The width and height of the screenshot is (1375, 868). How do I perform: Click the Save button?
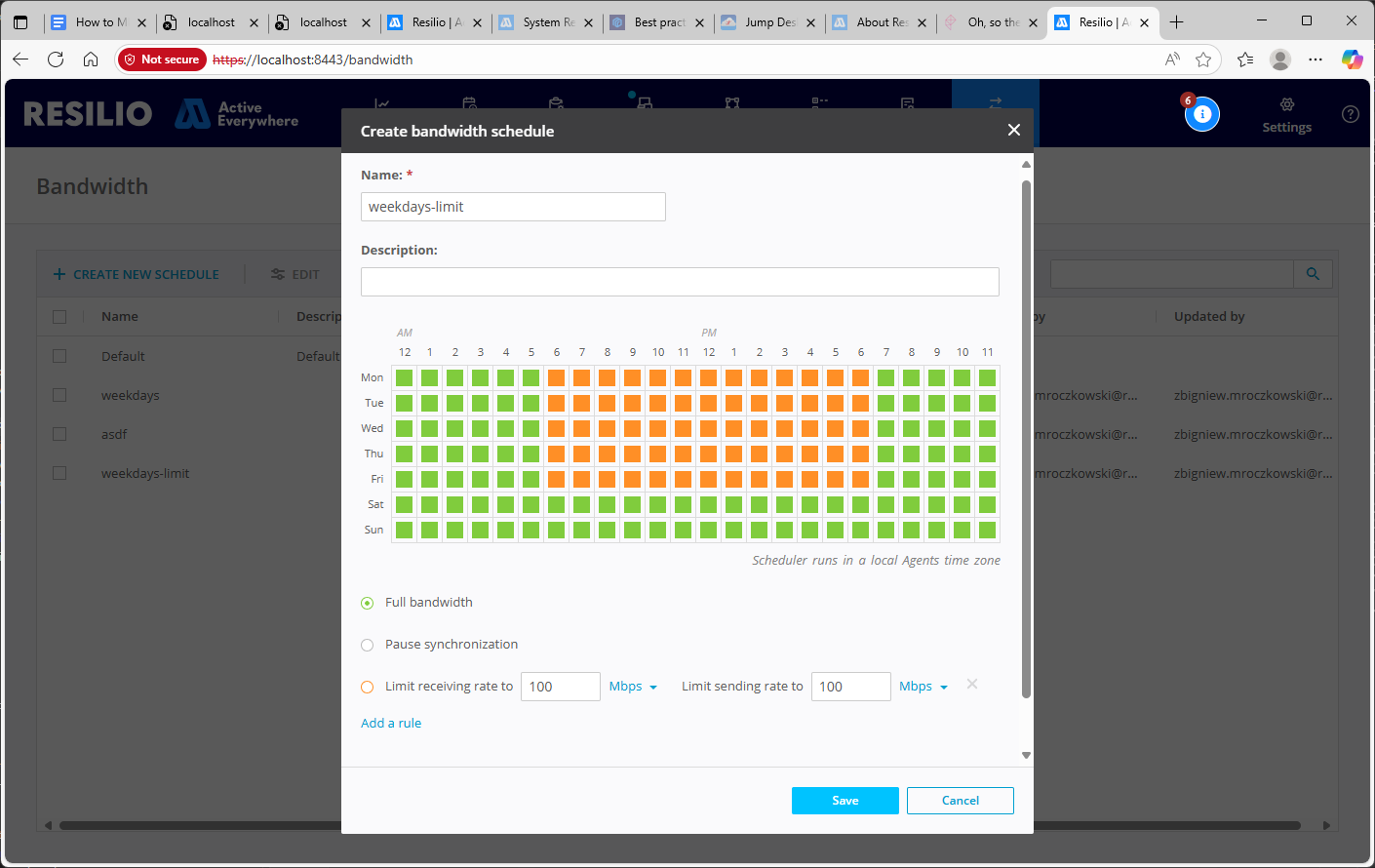[x=845, y=801]
